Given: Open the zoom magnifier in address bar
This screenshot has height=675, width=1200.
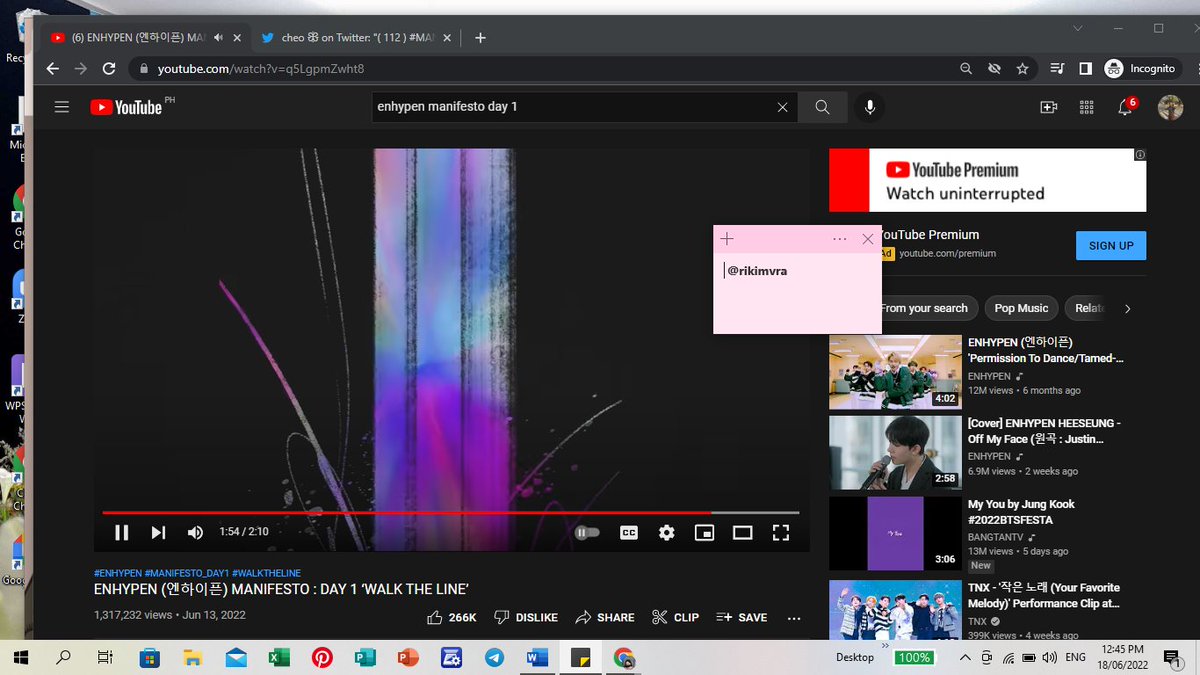Looking at the screenshot, I should pyautogui.click(x=965, y=69).
